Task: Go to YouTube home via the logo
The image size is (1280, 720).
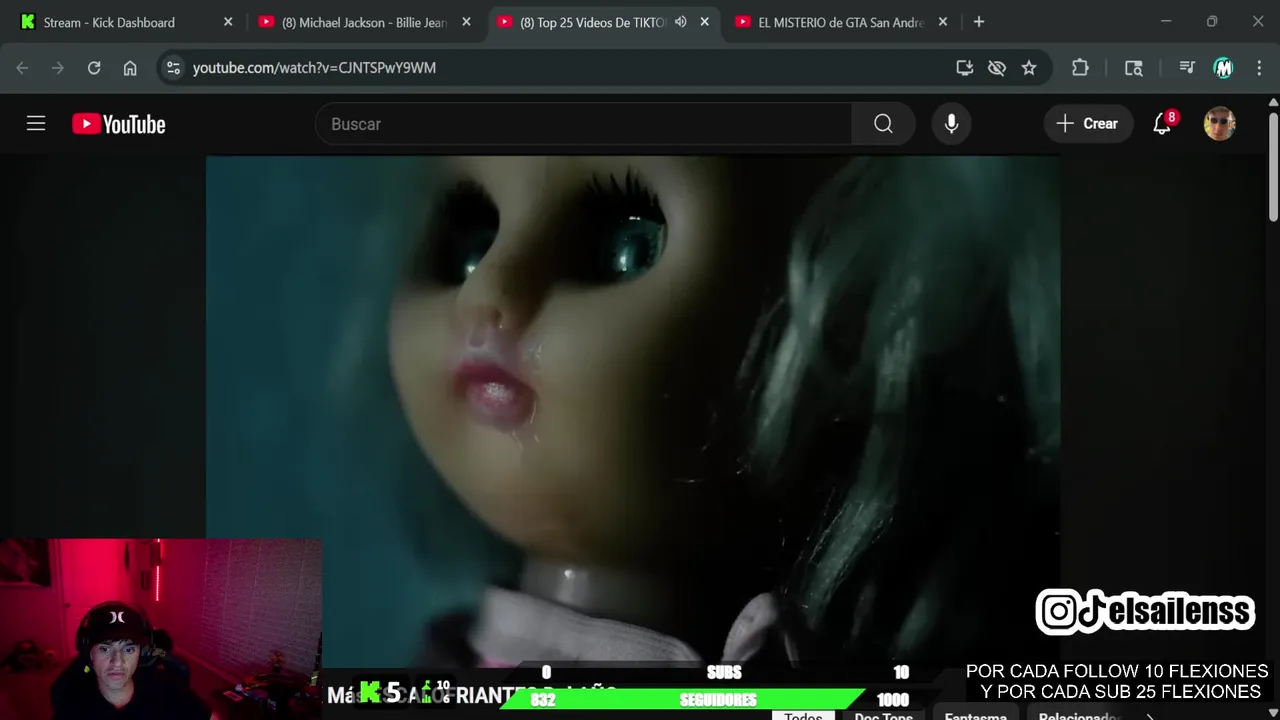Action: [x=118, y=124]
